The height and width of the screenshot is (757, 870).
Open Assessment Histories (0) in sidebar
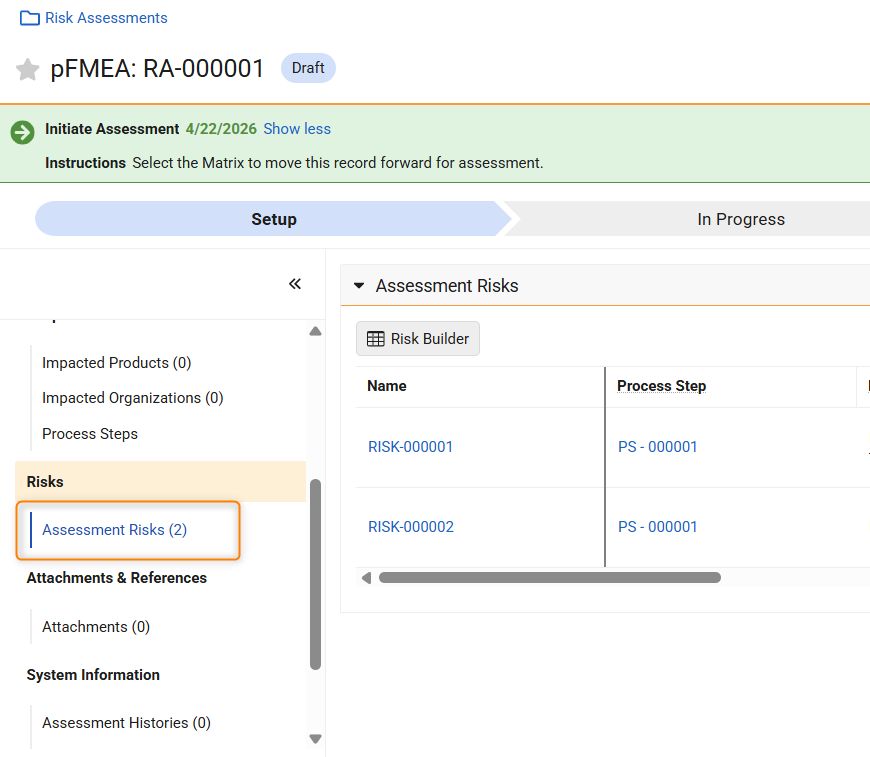click(126, 723)
